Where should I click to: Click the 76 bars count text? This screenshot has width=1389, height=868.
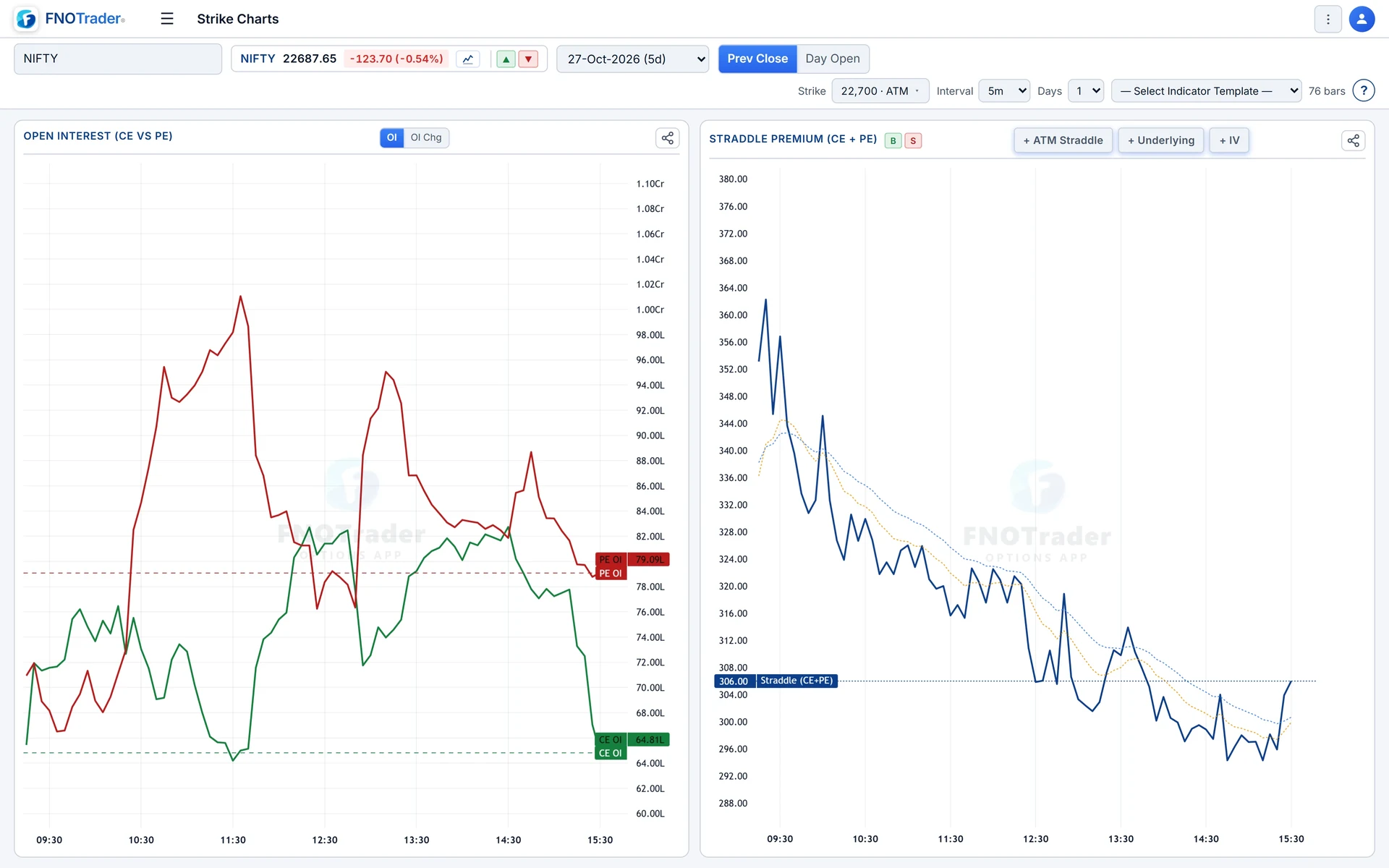[1326, 91]
